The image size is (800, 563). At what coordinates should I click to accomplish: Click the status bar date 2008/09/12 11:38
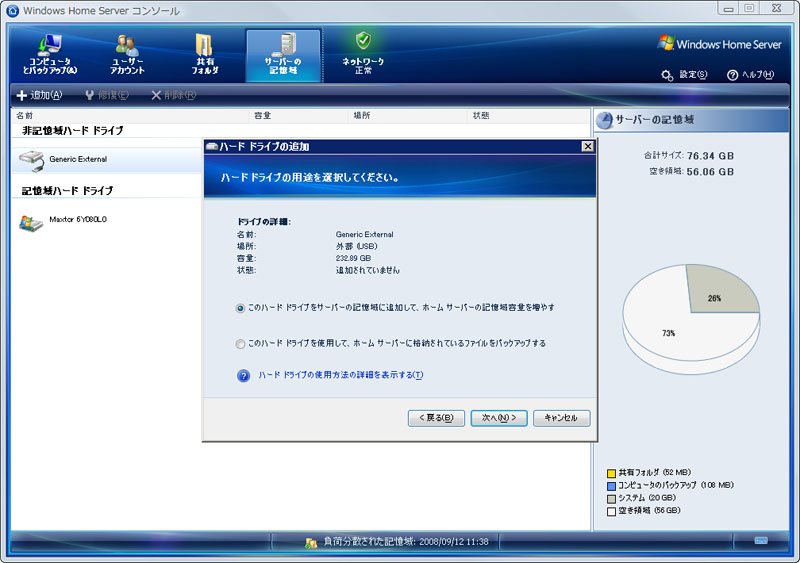tap(453, 542)
